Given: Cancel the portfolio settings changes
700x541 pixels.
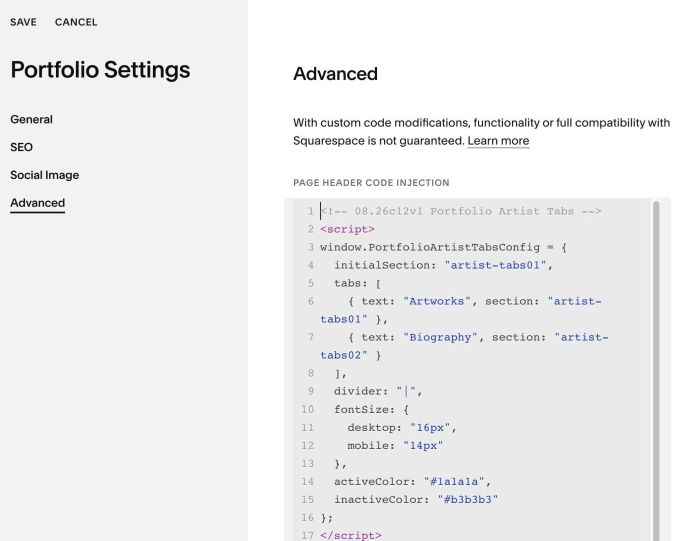Looking at the screenshot, I should pos(76,22).
